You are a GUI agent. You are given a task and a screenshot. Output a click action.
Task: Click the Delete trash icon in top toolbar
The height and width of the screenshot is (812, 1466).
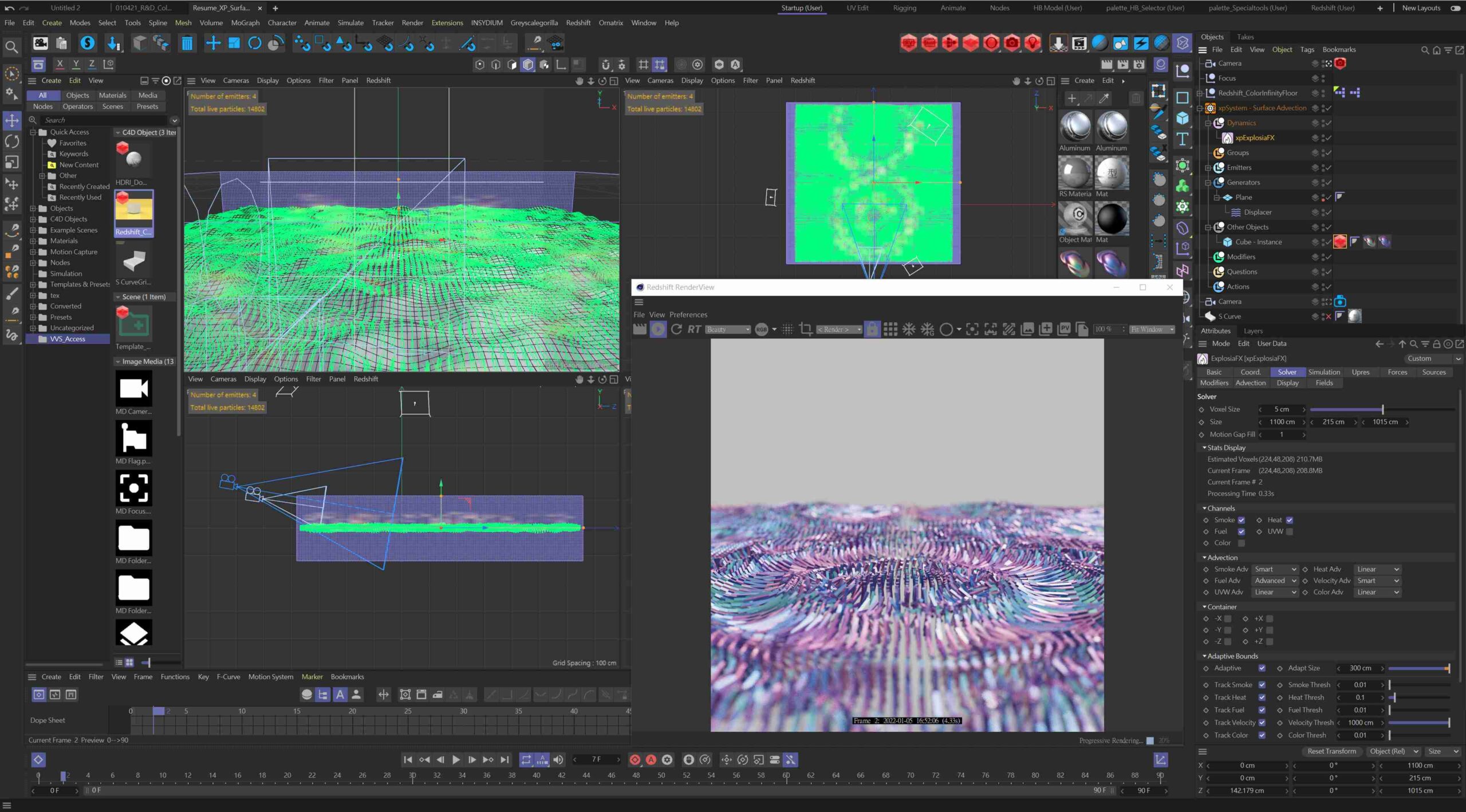pyautogui.click(x=187, y=44)
